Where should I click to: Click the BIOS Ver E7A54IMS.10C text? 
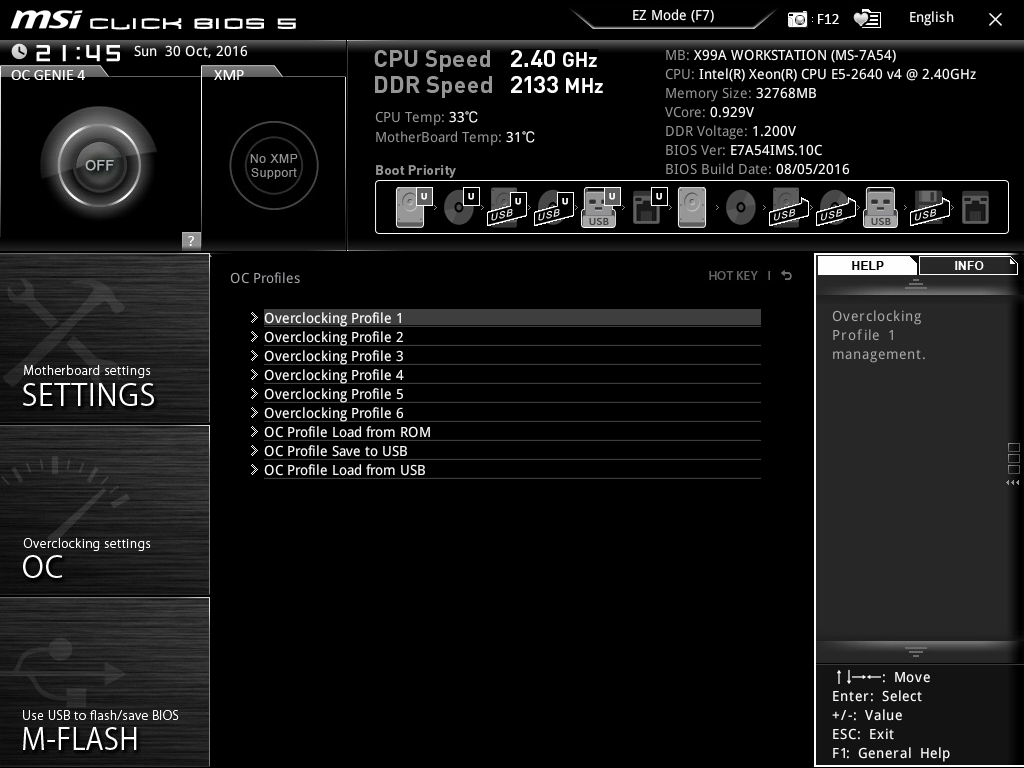point(744,150)
